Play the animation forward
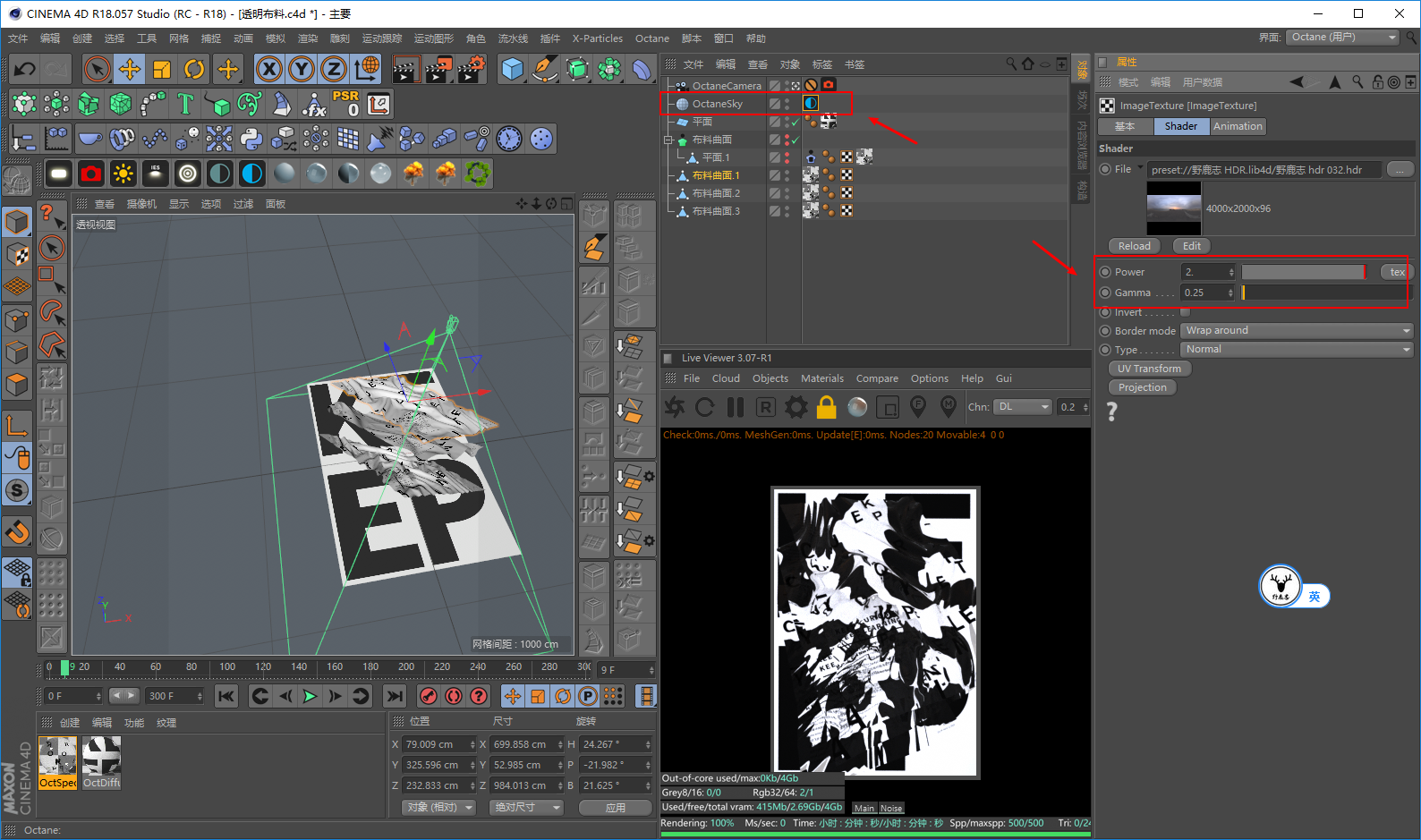Viewport: 1421px width, 840px height. (310, 696)
